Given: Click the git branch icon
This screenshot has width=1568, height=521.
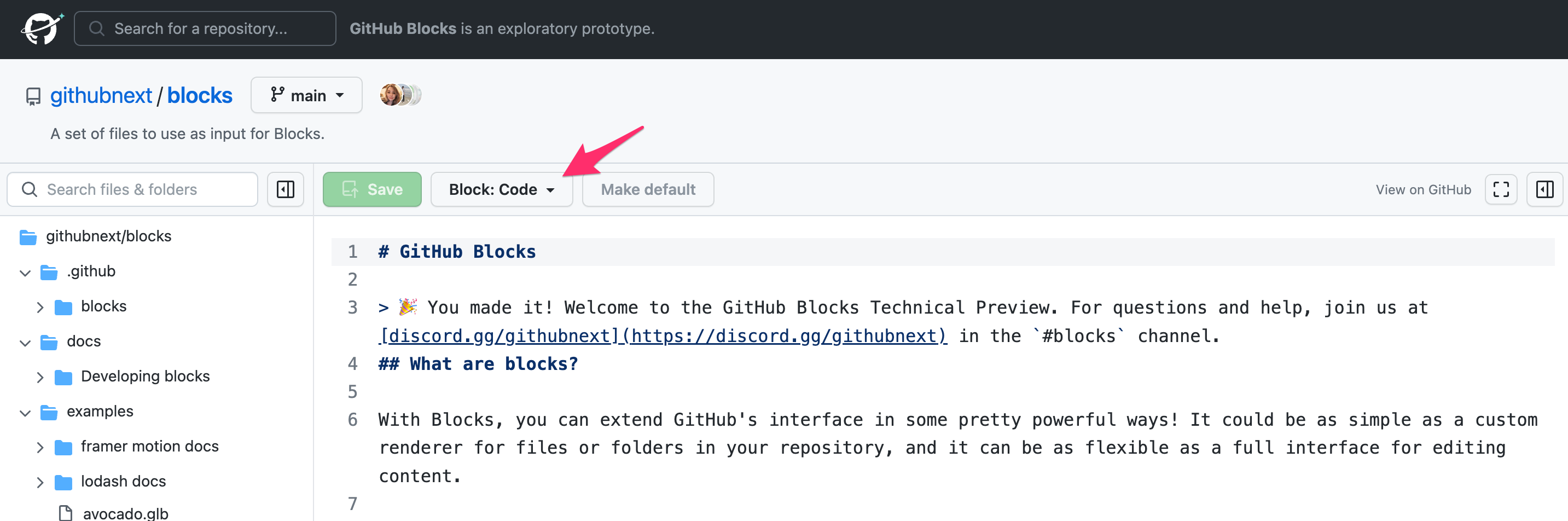Looking at the screenshot, I should (x=277, y=94).
